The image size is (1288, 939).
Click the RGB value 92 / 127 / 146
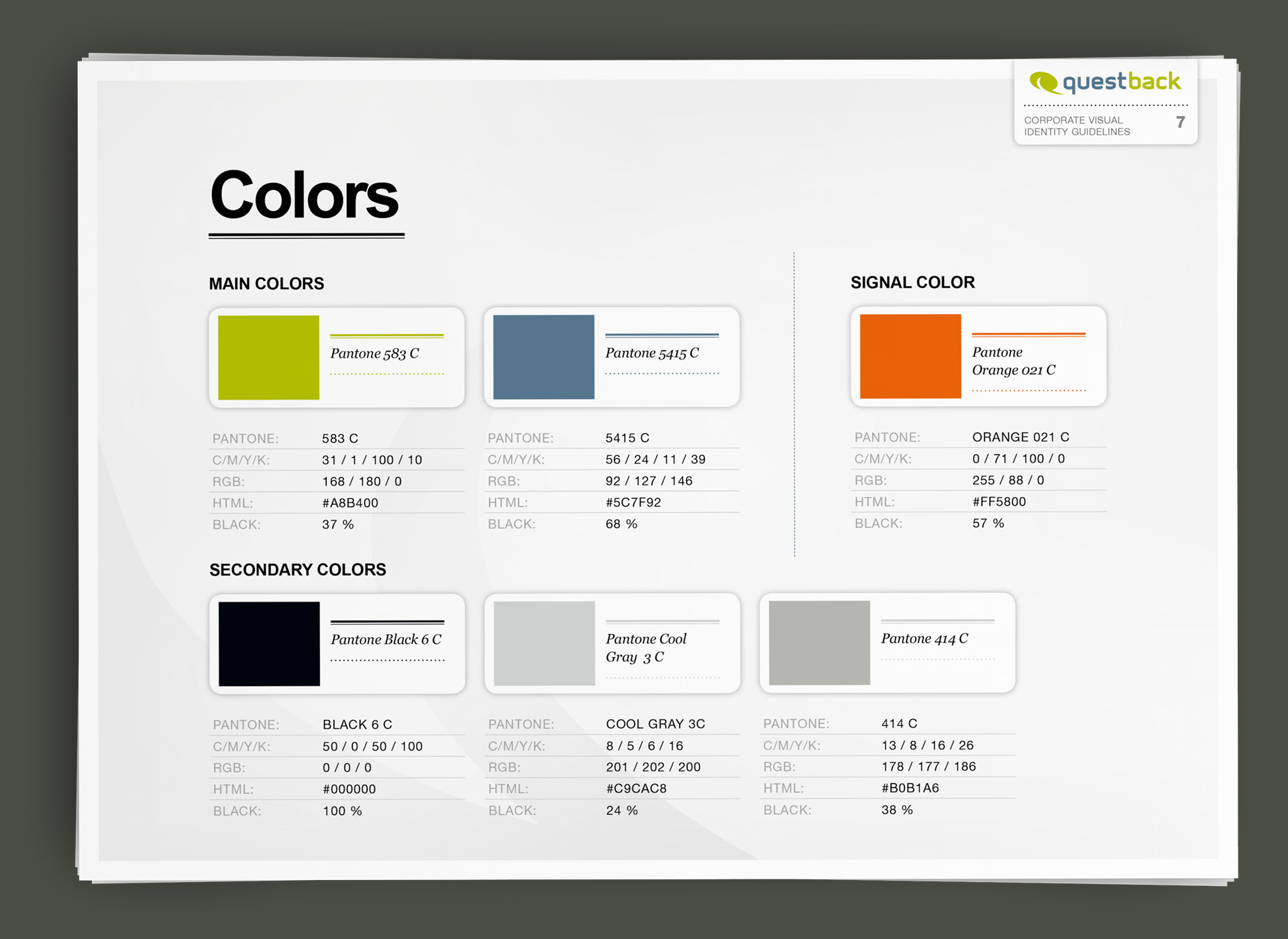649,481
